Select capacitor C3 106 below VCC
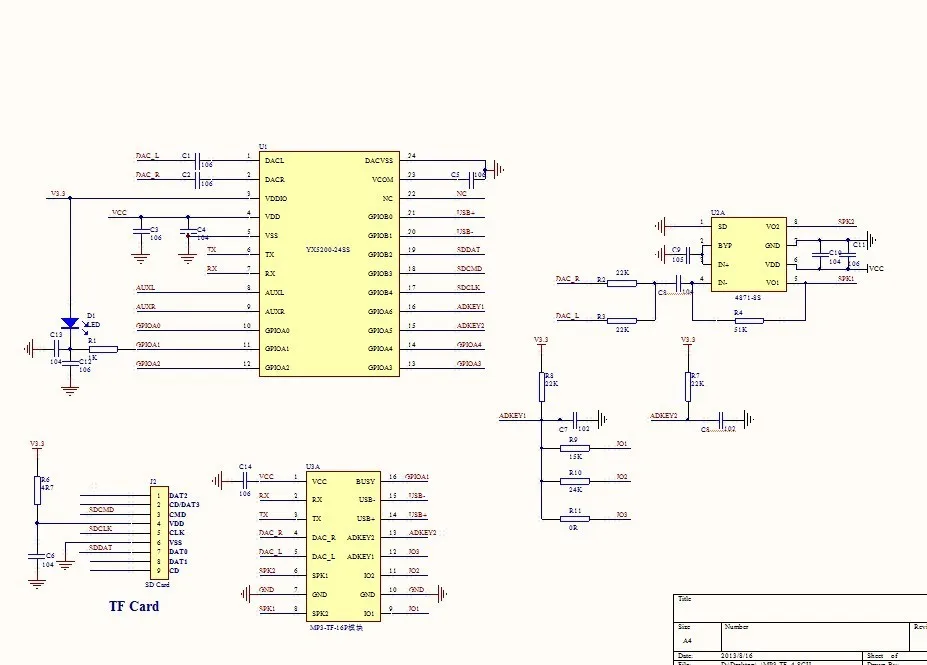This screenshot has width=927, height=665. [141, 232]
